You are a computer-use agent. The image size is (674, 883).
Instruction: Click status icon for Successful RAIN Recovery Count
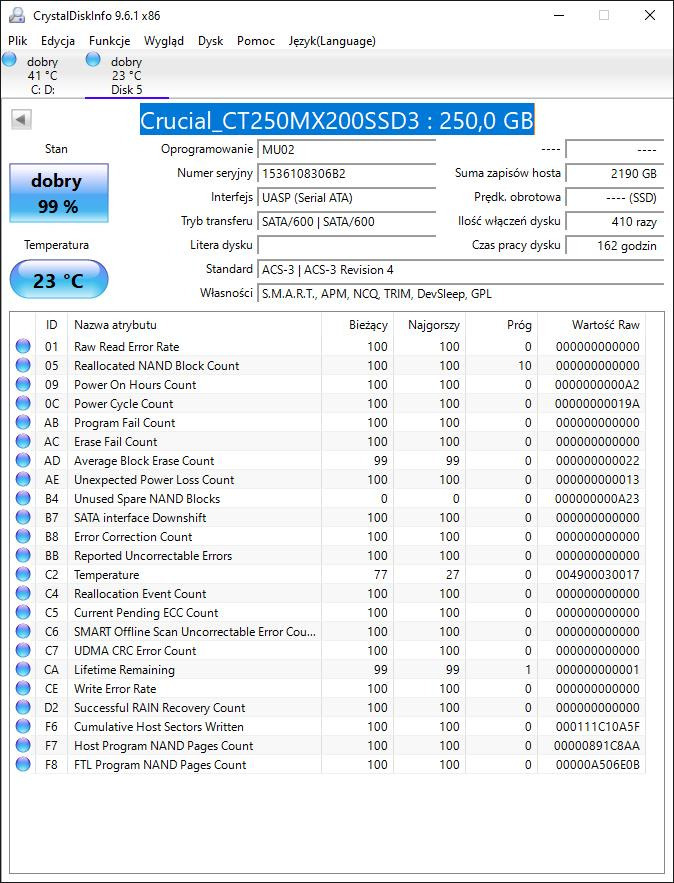(23, 707)
